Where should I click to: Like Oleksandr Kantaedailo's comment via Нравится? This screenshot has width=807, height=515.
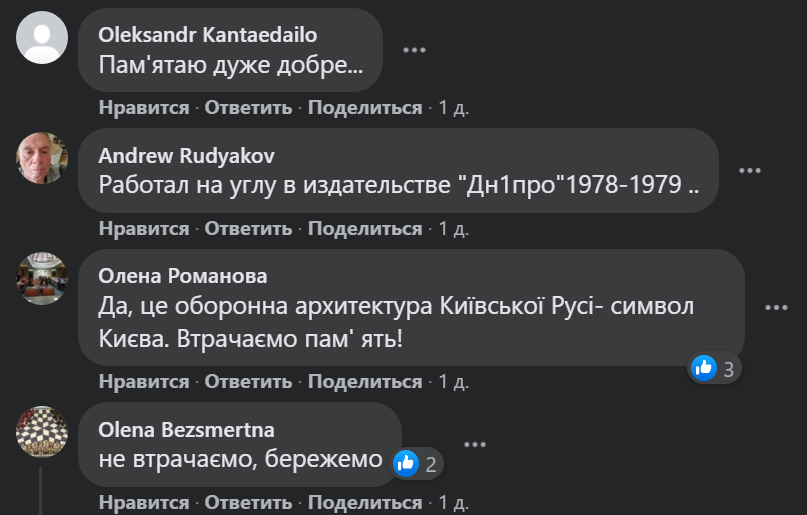coord(144,108)
